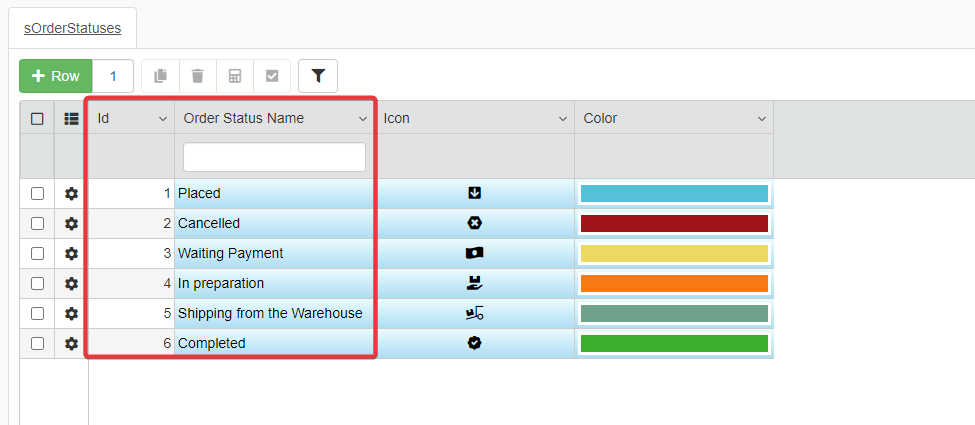The image size is (975, 425).
Task: Click the Cancelled status icon cell
Action: click(x=475, y=223)
